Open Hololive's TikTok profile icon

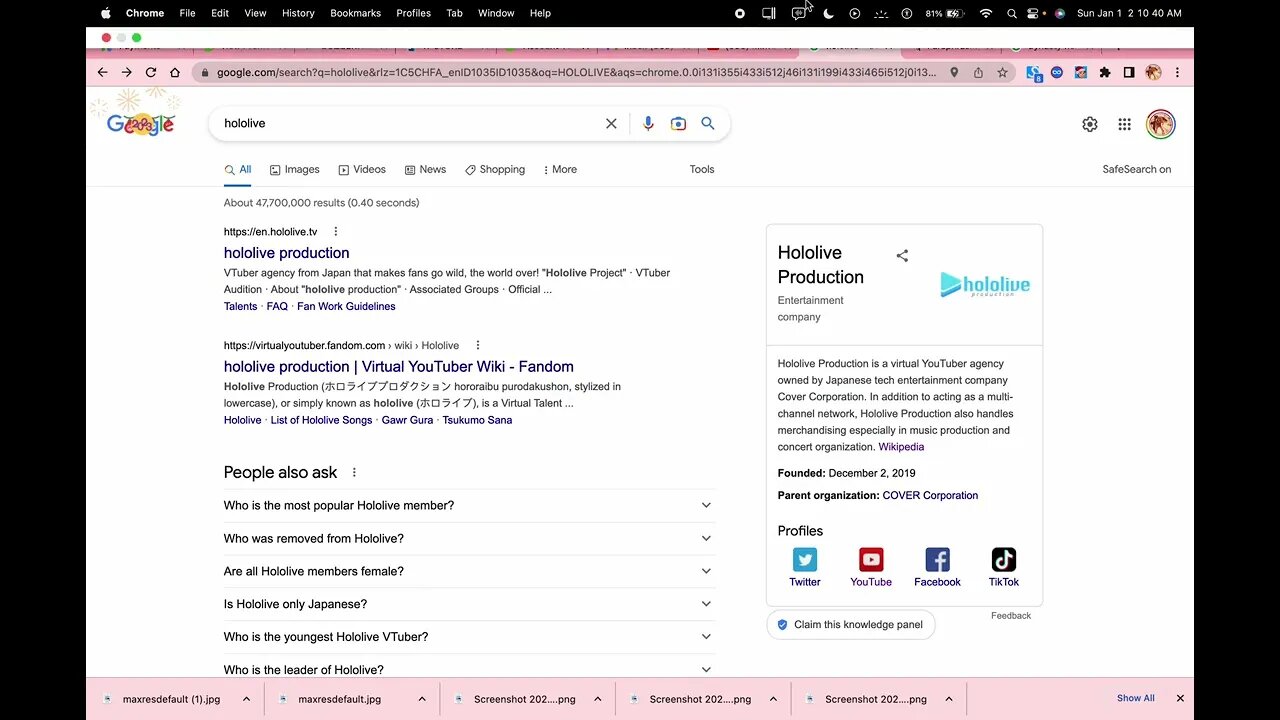(1004, 559)
